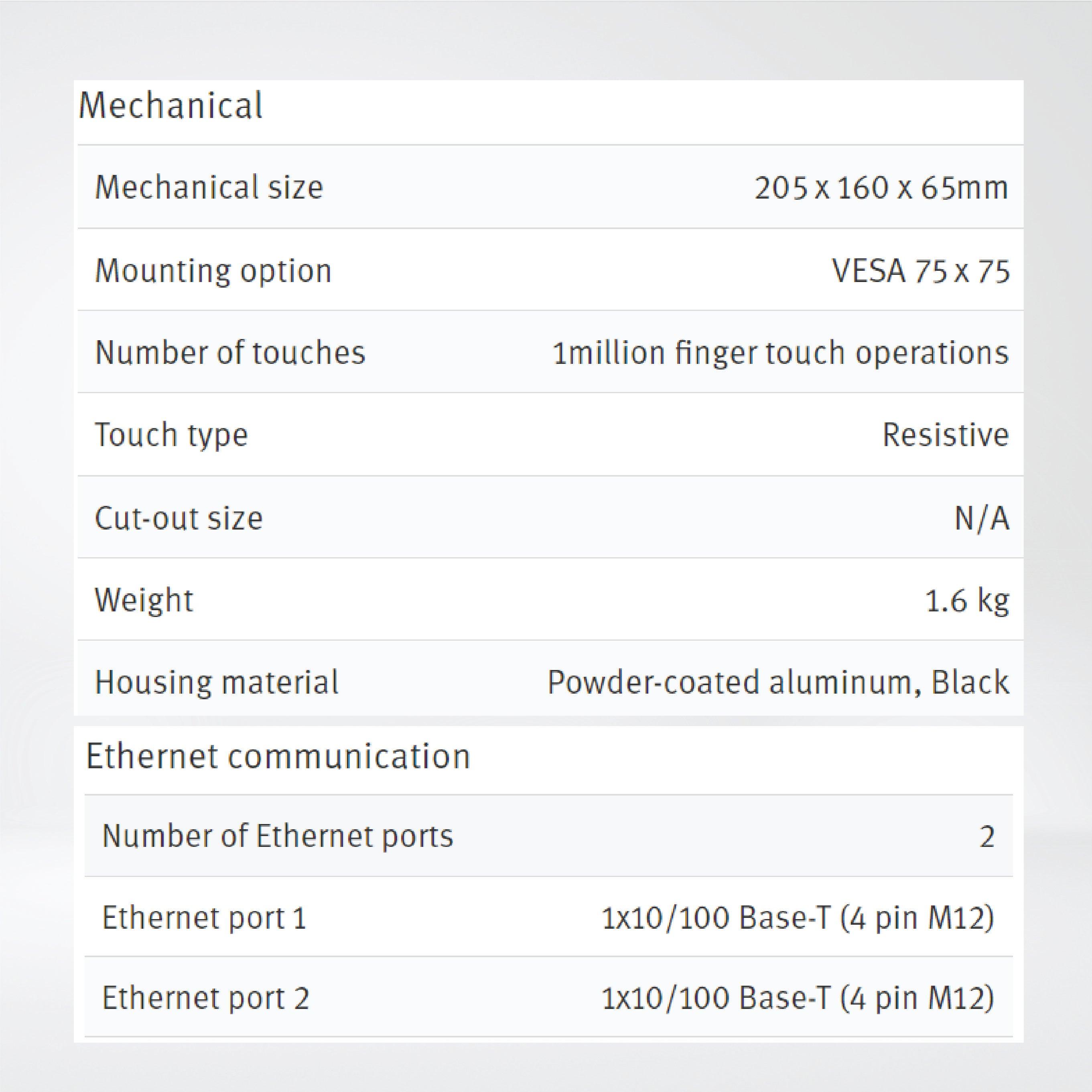This screenshot has width=1092, height=1092.
Task: Click the Mechanical section heading
Action: click(x=170, y=106)
